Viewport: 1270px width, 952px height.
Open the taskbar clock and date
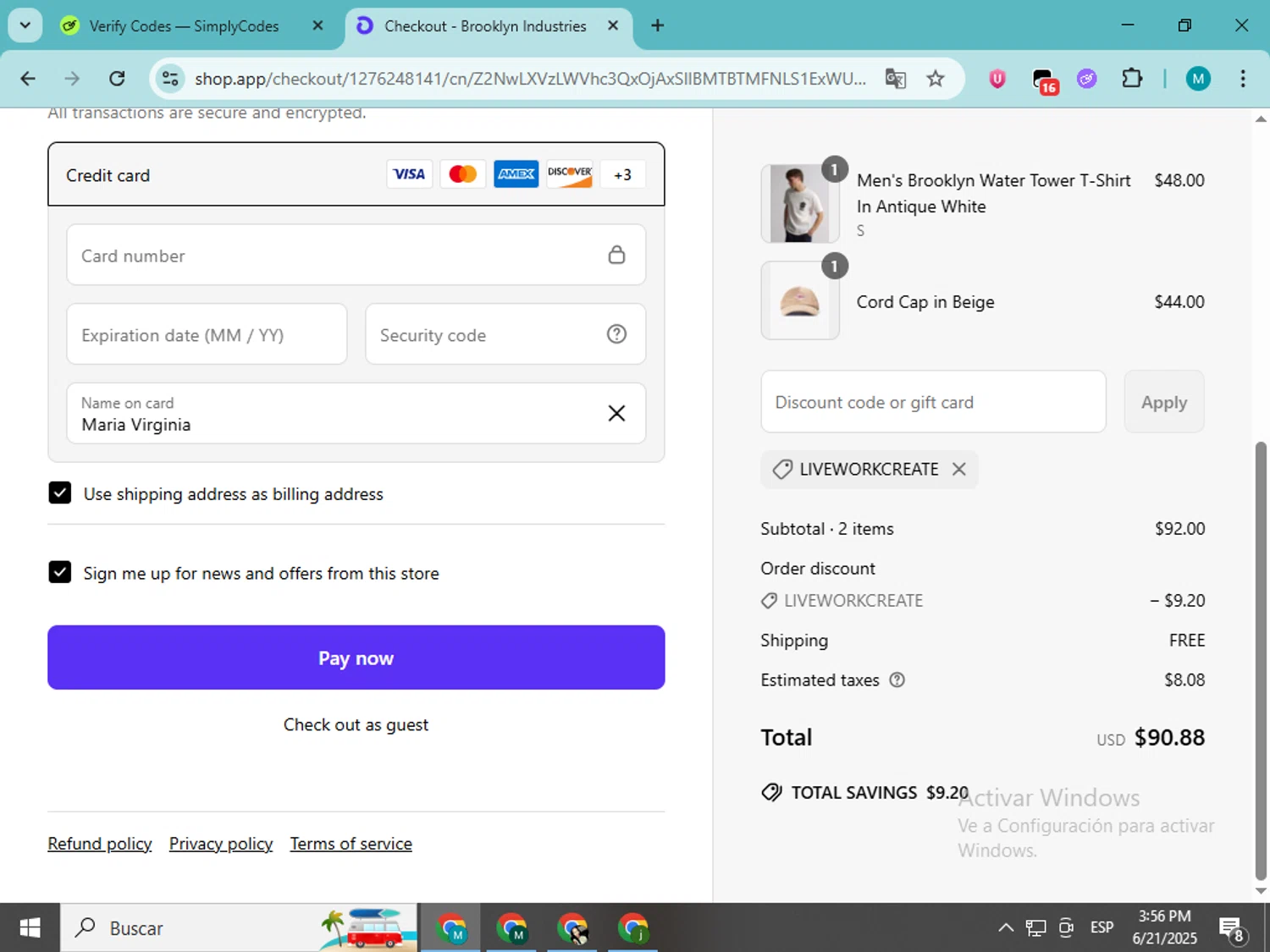click(x=1165, y=927)
